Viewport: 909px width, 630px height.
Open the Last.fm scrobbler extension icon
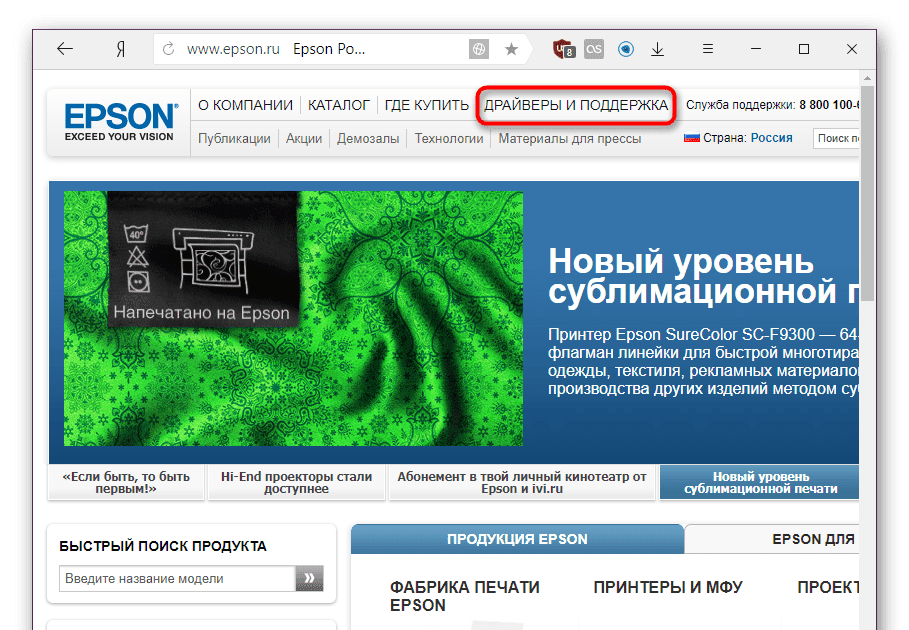(x=594, y=49)
